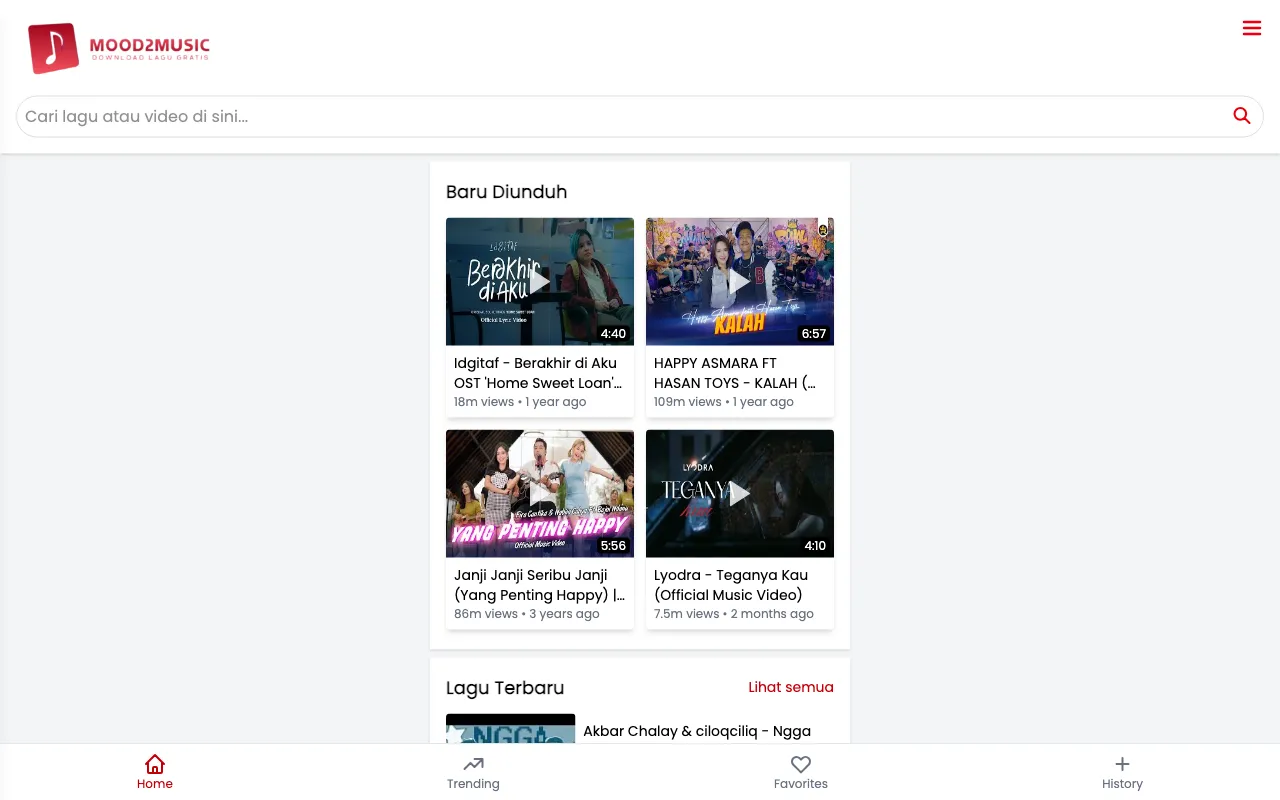
Task: Click the 5:56 duration badge
Action: 613,546
